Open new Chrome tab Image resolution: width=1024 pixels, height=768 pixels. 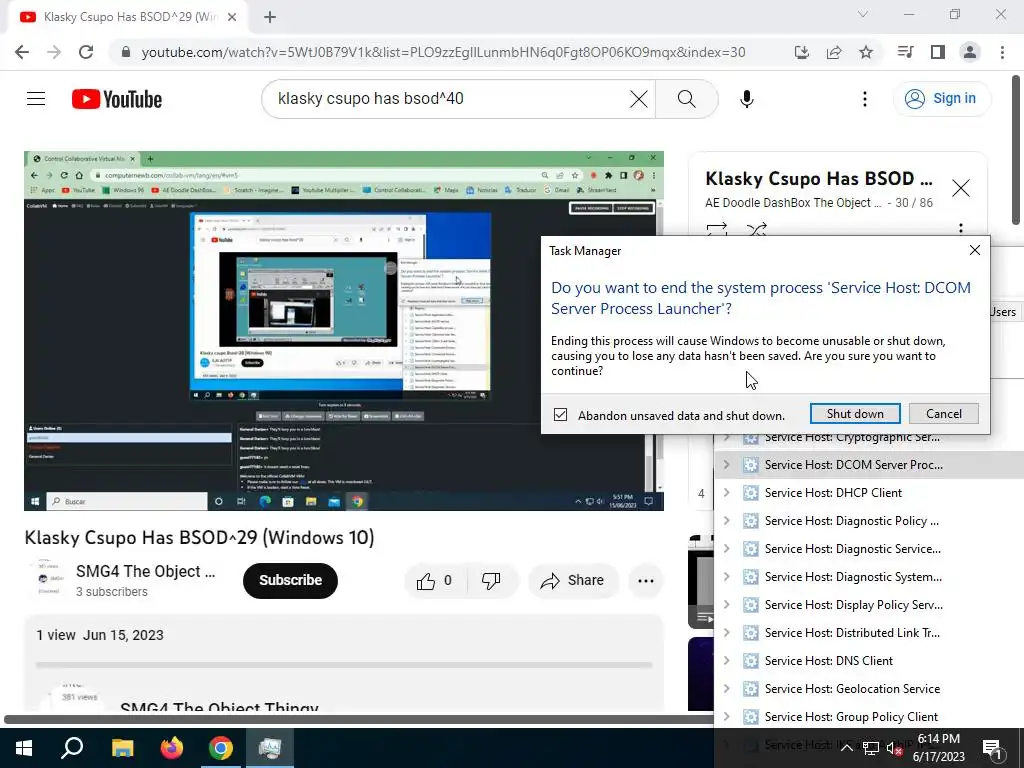tap(270, 17)
